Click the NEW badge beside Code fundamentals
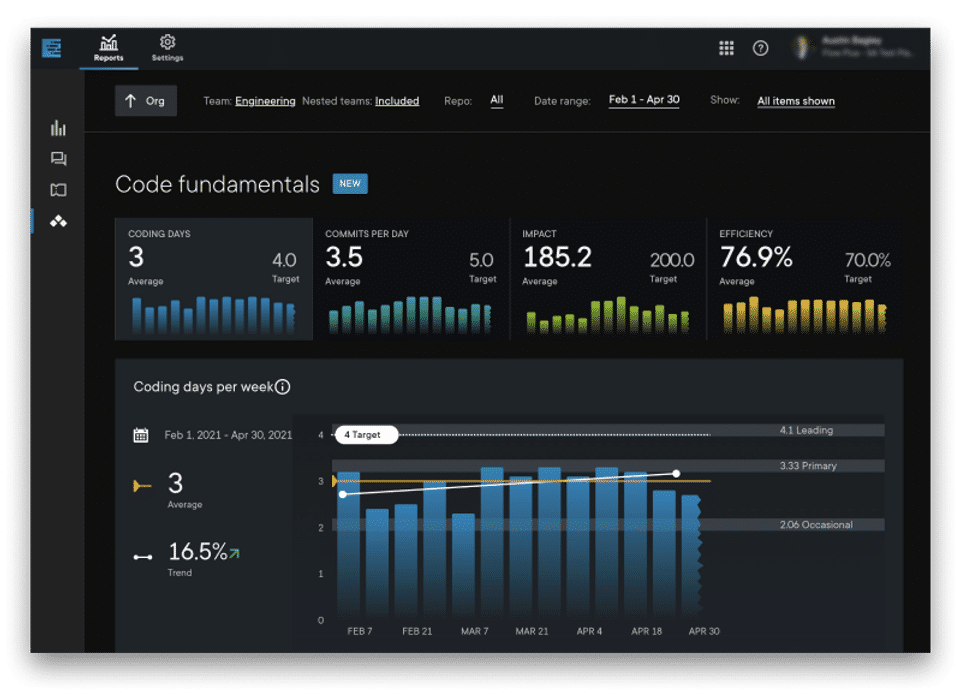 [x=350, y=184]
